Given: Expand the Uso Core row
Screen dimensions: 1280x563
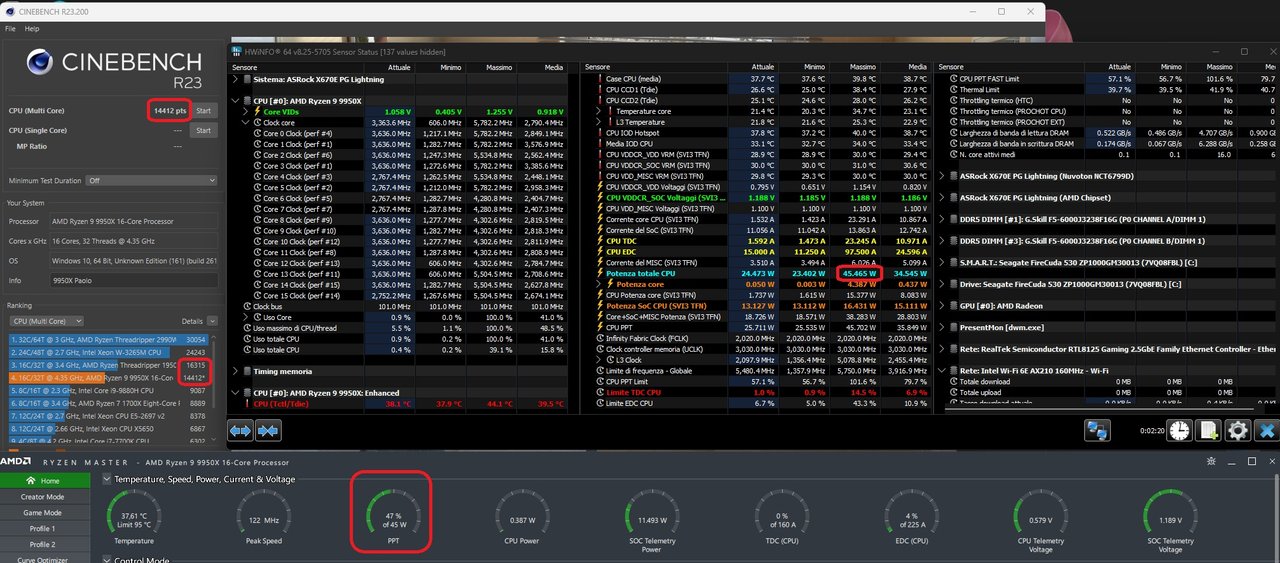Looking at the screenshot, I should pos(246,317).
